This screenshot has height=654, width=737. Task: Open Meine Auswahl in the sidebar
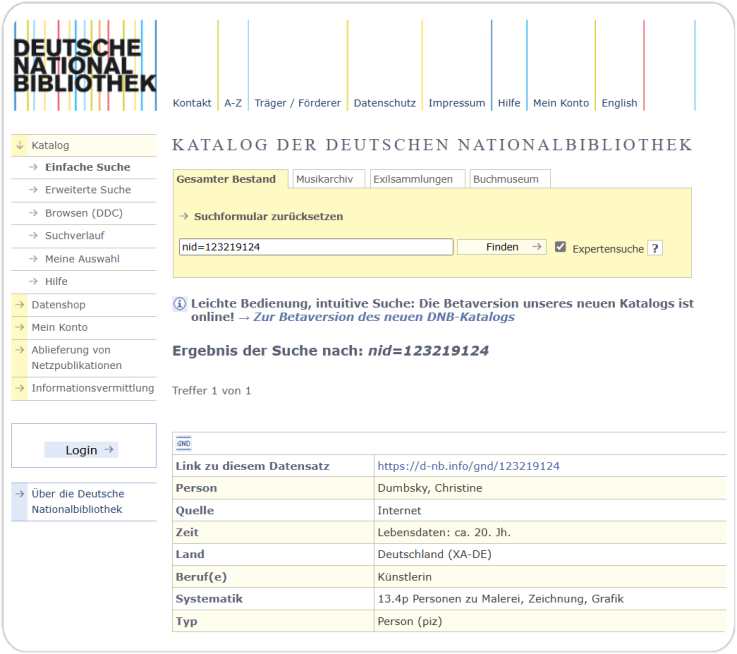click(82, 259)
